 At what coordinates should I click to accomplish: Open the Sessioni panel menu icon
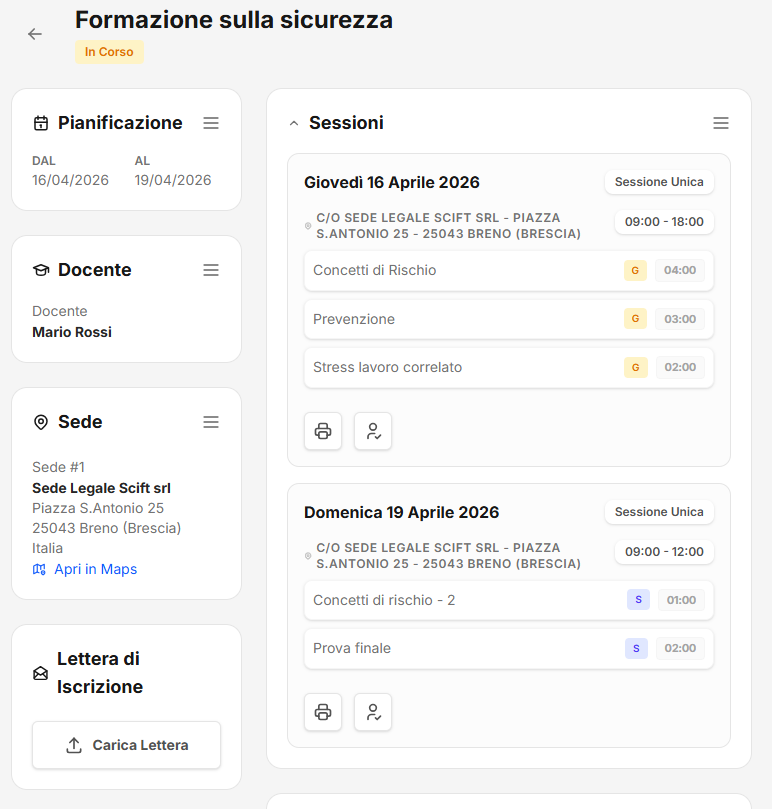click(x=721, y=123)
